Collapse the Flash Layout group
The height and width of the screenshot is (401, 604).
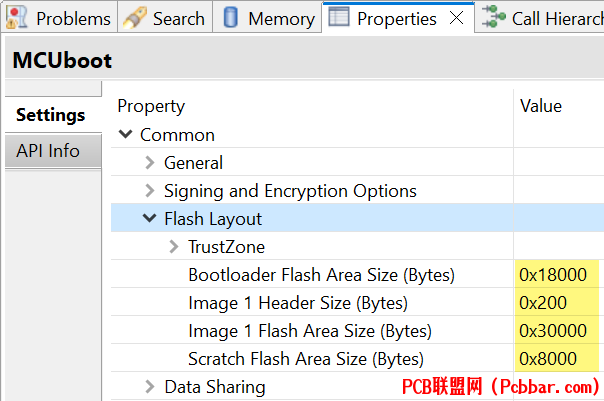point(149,218)
